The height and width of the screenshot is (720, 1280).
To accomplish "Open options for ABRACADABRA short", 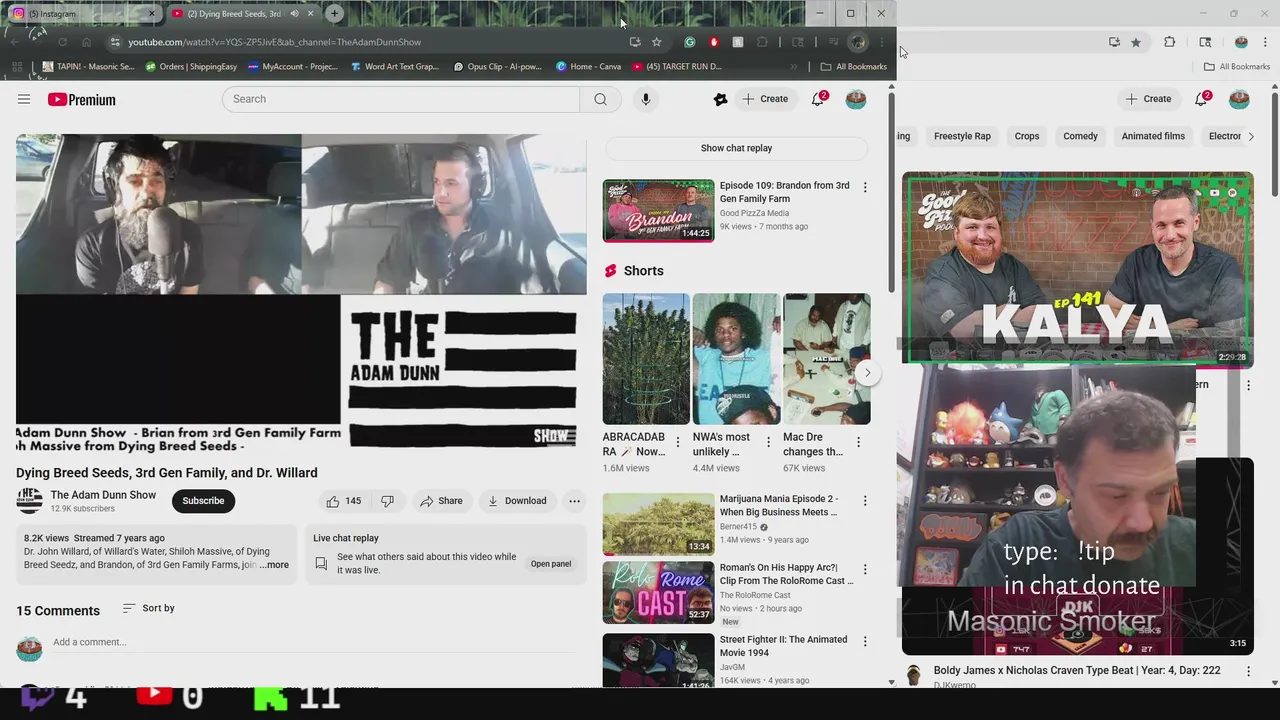I will coord(678,442).
